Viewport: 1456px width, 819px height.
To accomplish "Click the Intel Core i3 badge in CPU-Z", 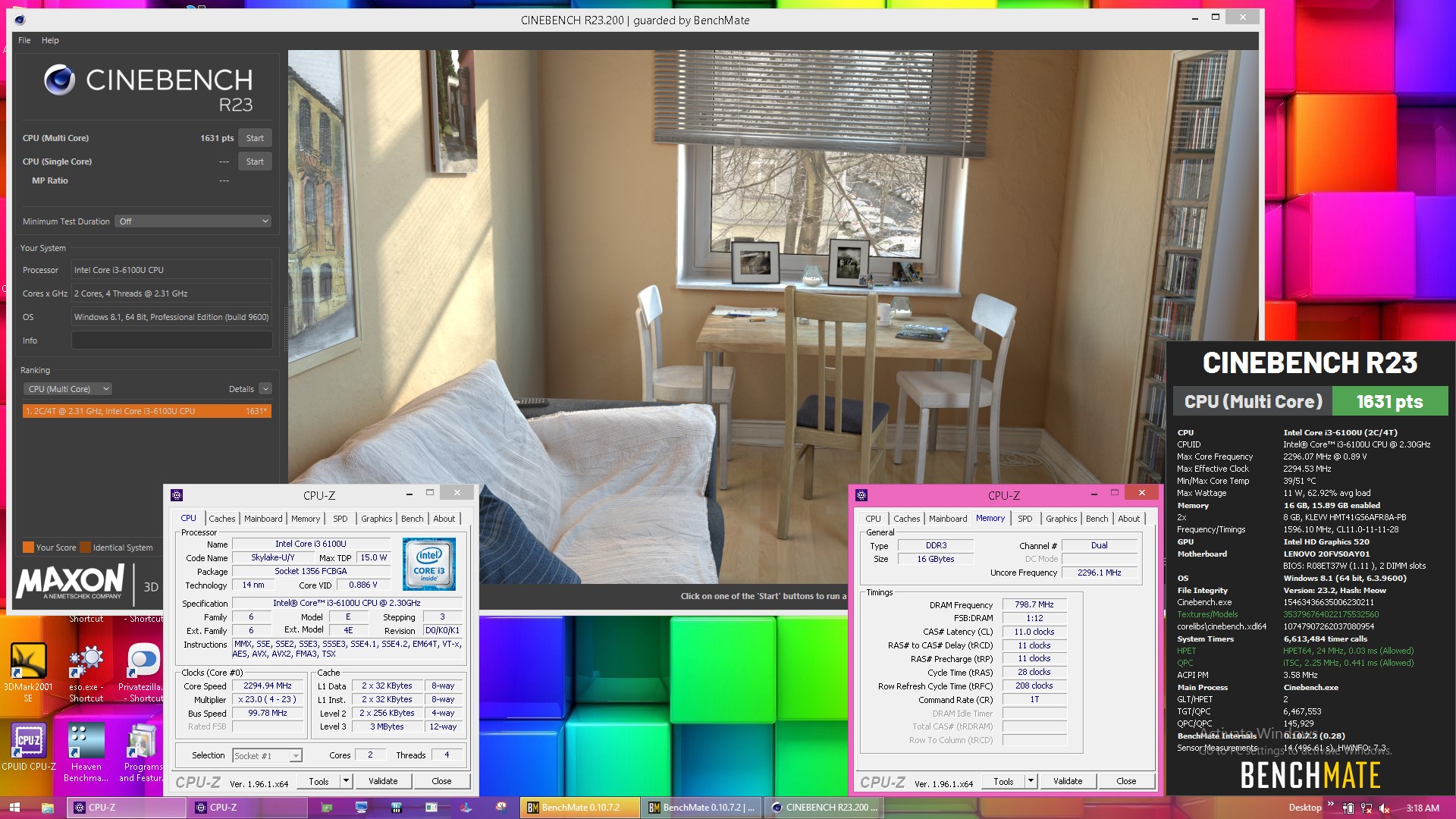I will click(x=429, y=564).
